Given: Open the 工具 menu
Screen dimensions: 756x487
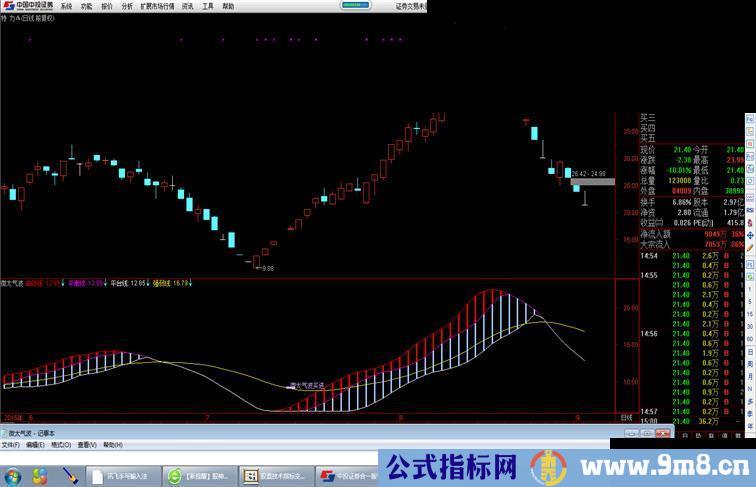Looking at the screenshot, I should (x=208, y=6).
